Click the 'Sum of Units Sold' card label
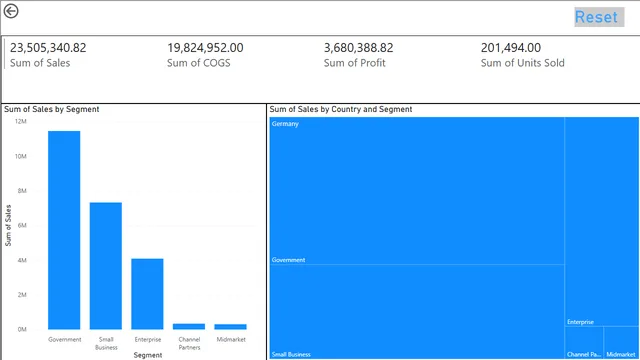Screen dimensions: 640x360 522,63
